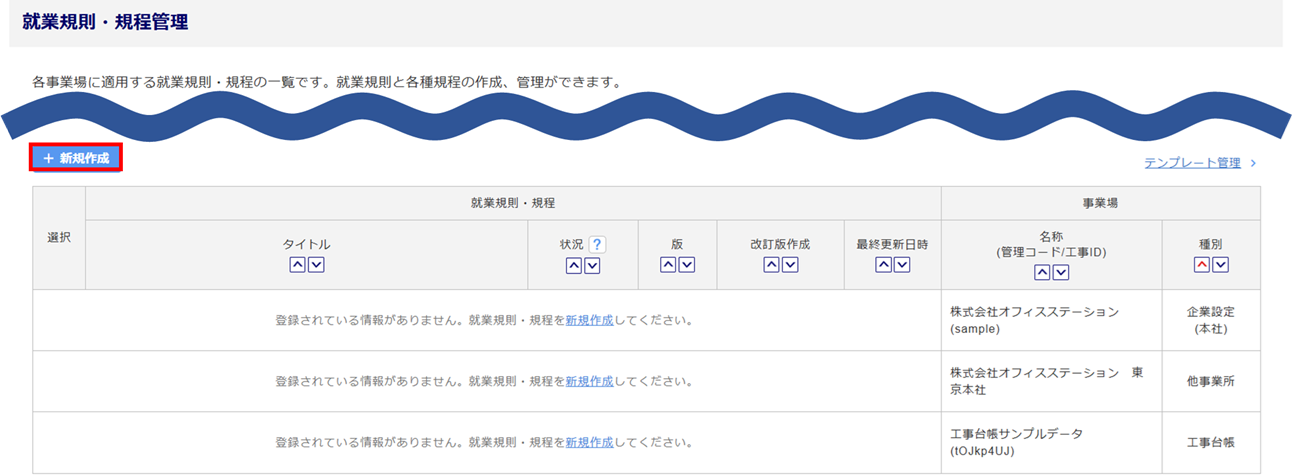Viewport: 1292px width, 476px height.
Task: Click the ＋新規作成 button
Action: tap(76, 158)
